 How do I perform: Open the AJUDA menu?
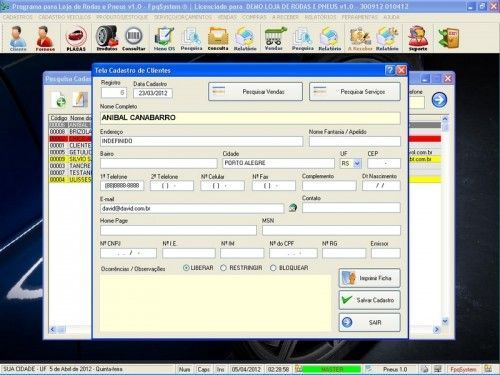(391, 17)
